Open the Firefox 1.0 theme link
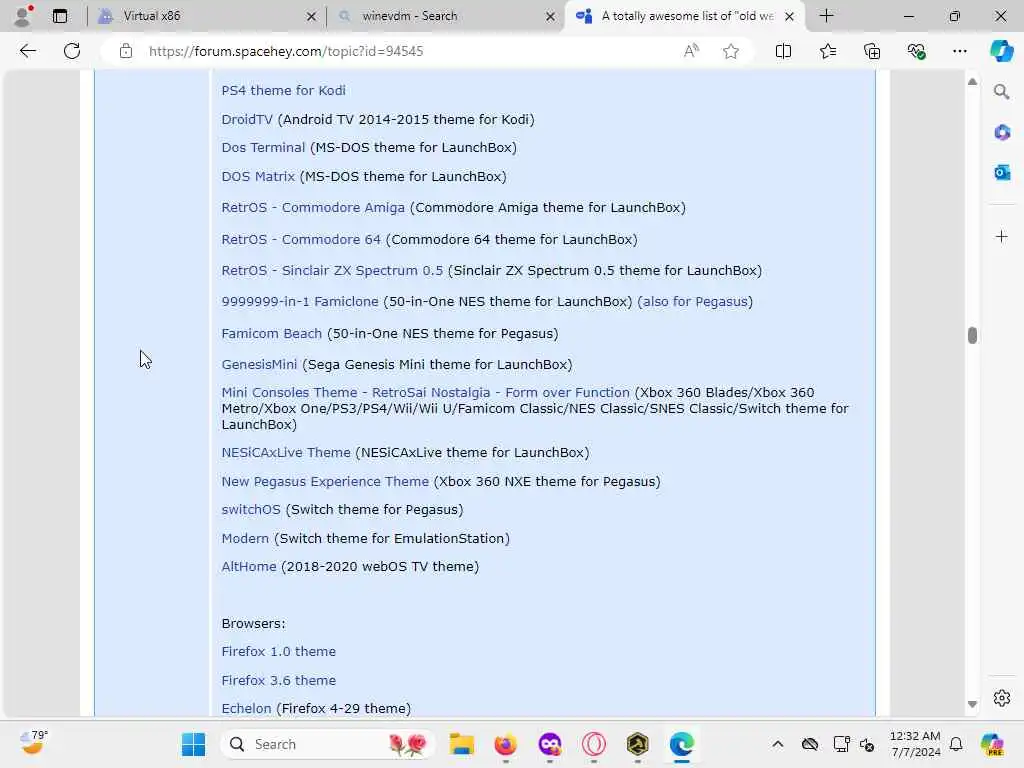The height and width of the screenshot is (768, 1024). (x=278, y=650)
